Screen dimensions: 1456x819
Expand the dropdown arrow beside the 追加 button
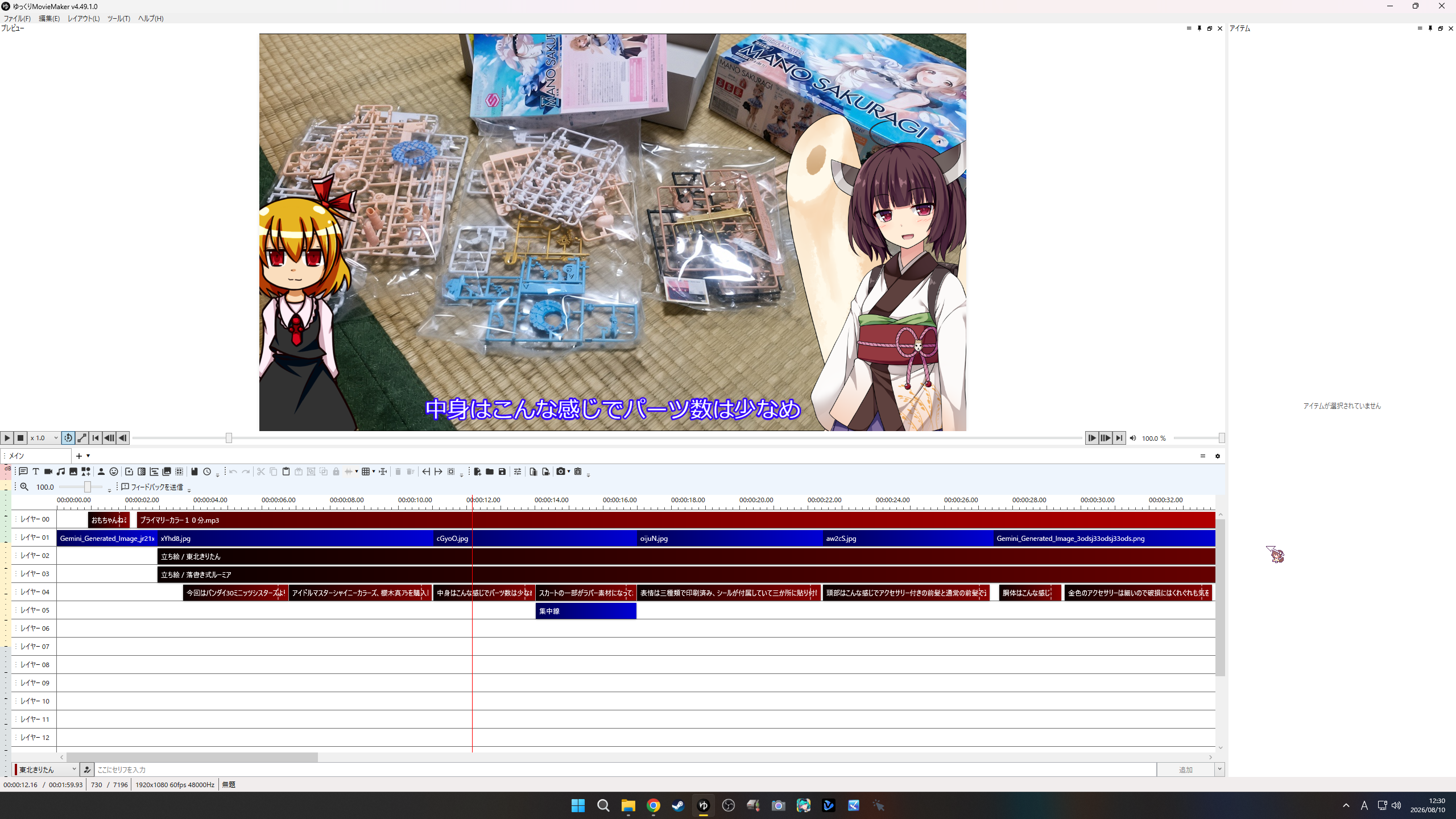1219,770
